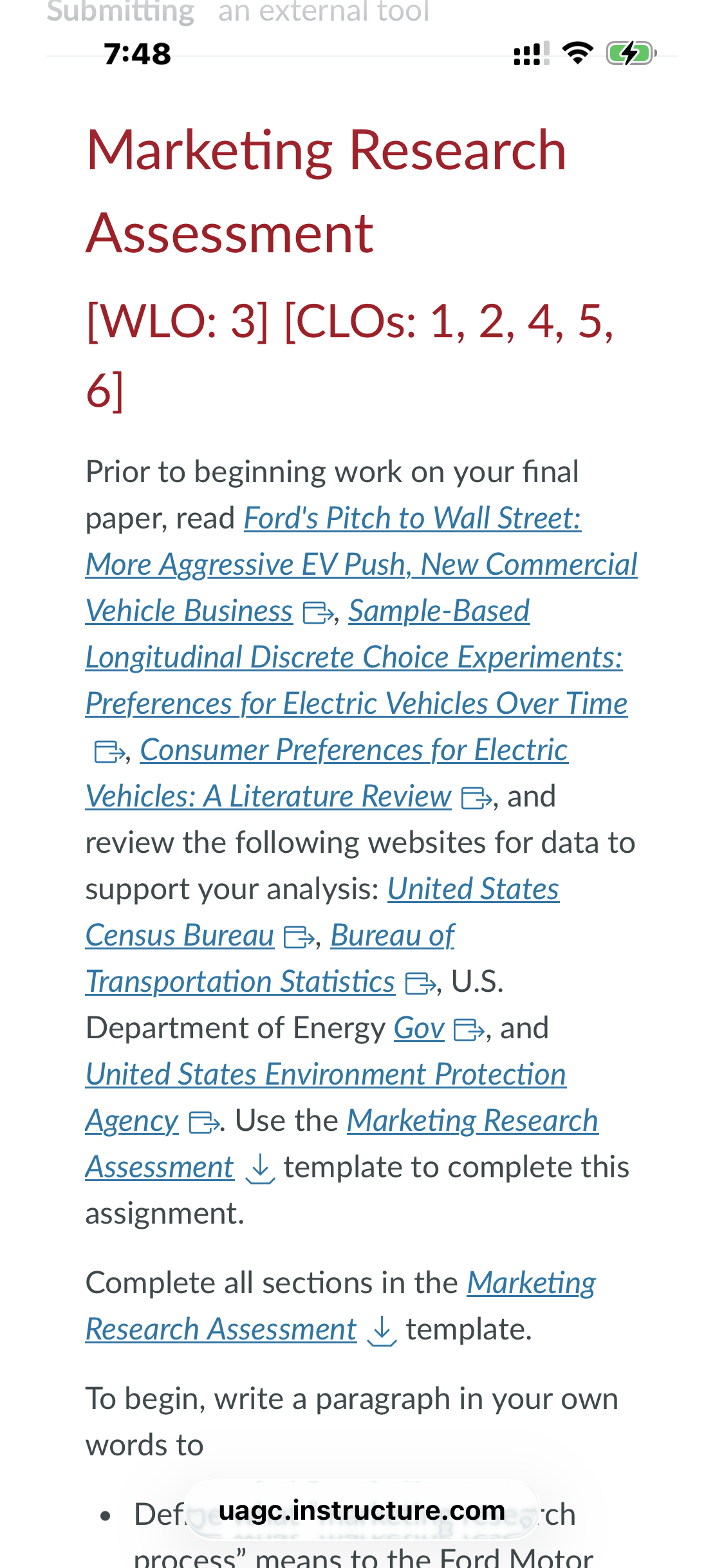Tap external link icon after Transportation Statistics
This screenshot has width=724, height=1568.
click(421, 984)
